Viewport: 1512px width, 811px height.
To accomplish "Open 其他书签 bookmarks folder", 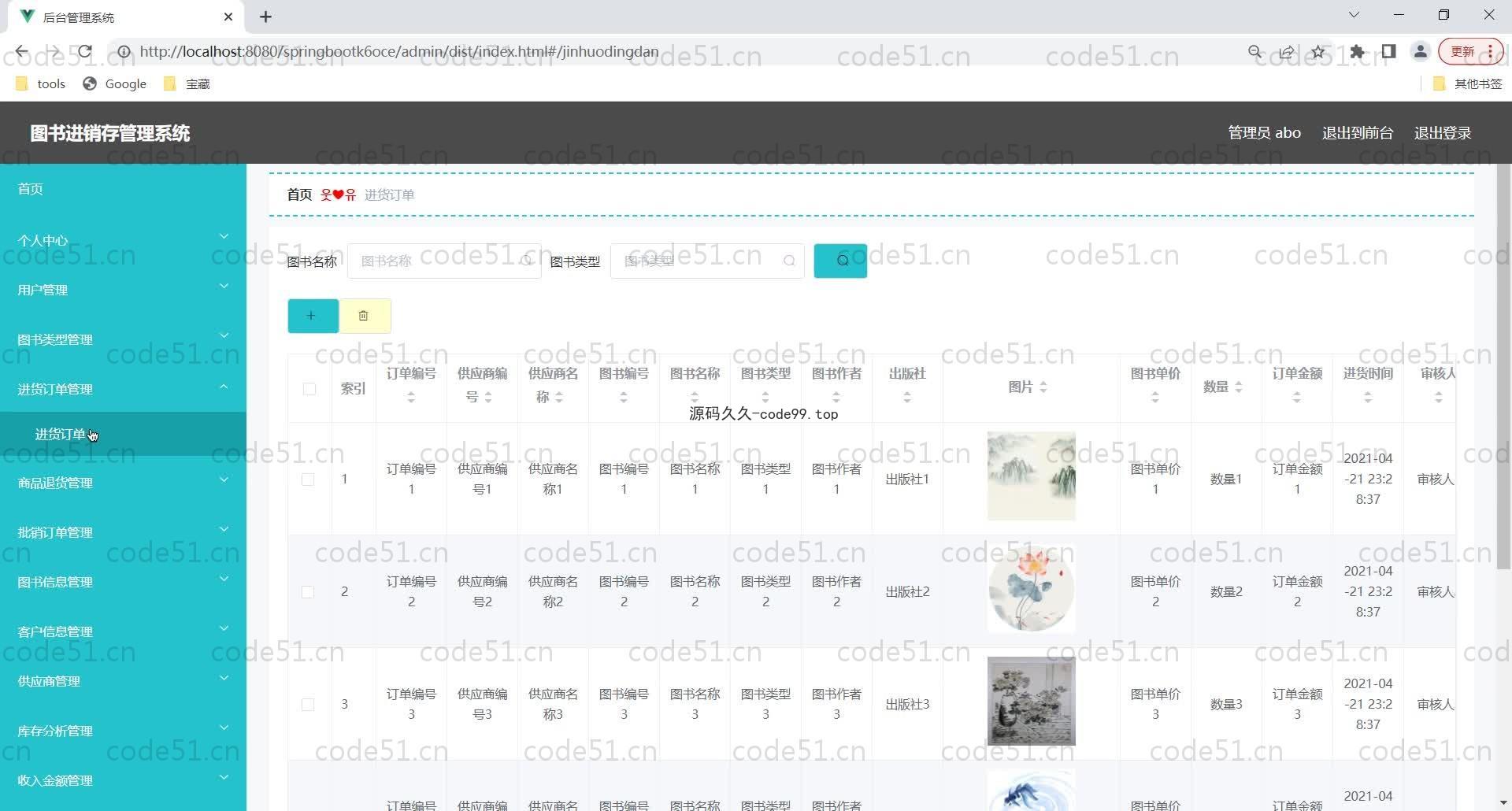I will (x=1467, y=83).
